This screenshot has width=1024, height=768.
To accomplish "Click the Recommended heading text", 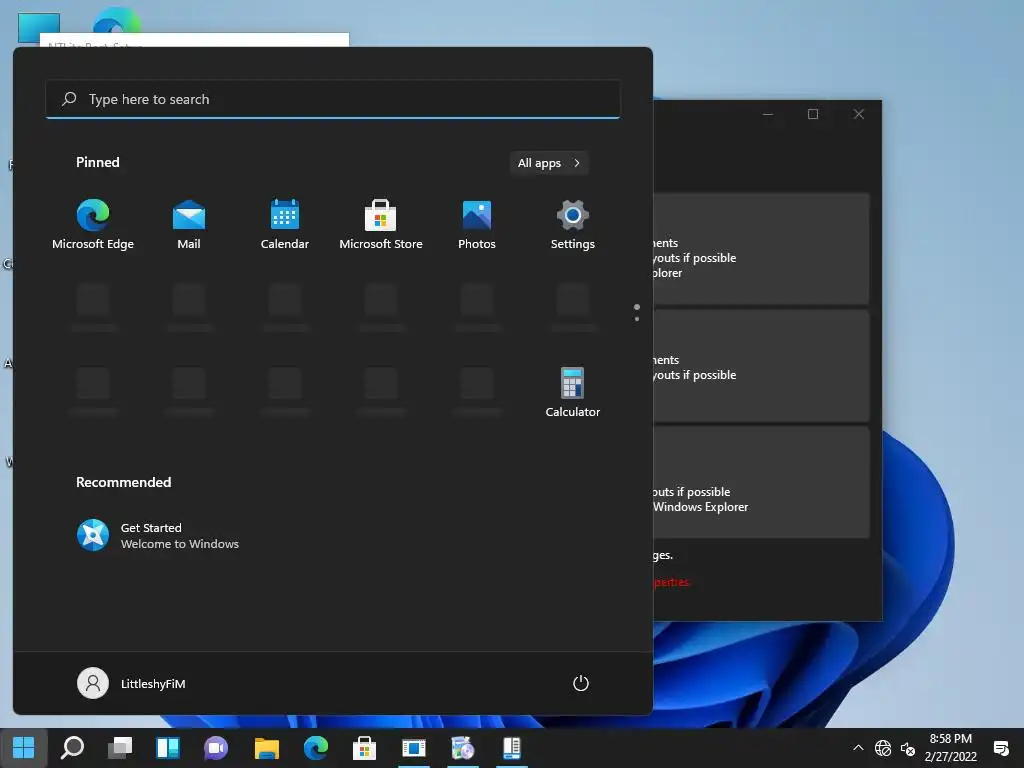I will [x=123, y=482].
